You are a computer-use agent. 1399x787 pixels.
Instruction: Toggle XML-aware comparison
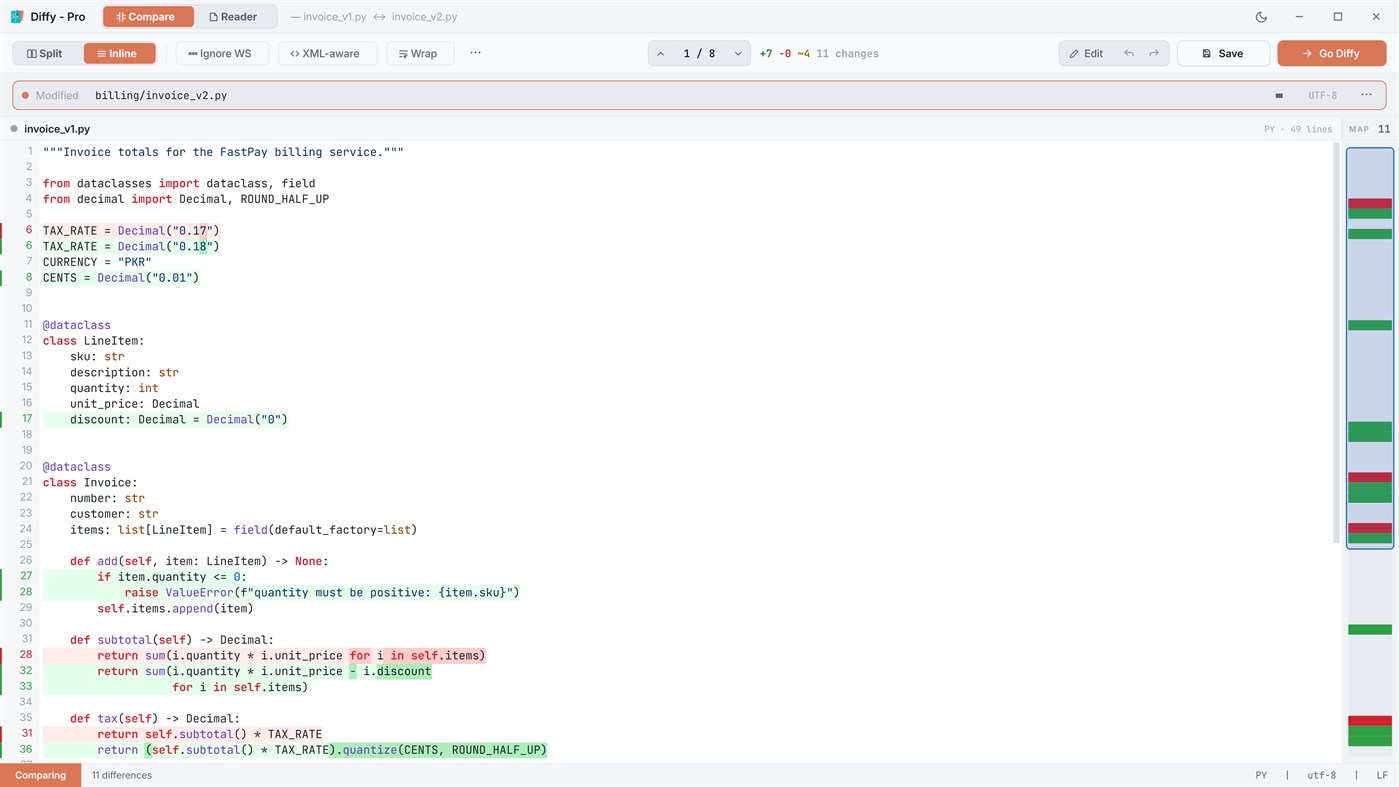click(x=326, y=54)
